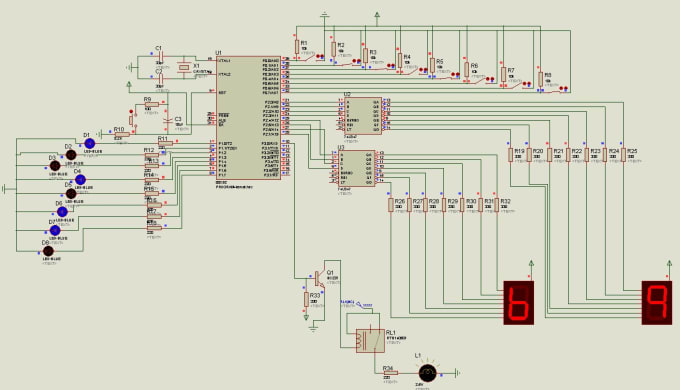Image resolution: width=680 pixels, height=390 pixels.
Task: Select resistor R1
Action: point(297,47)
